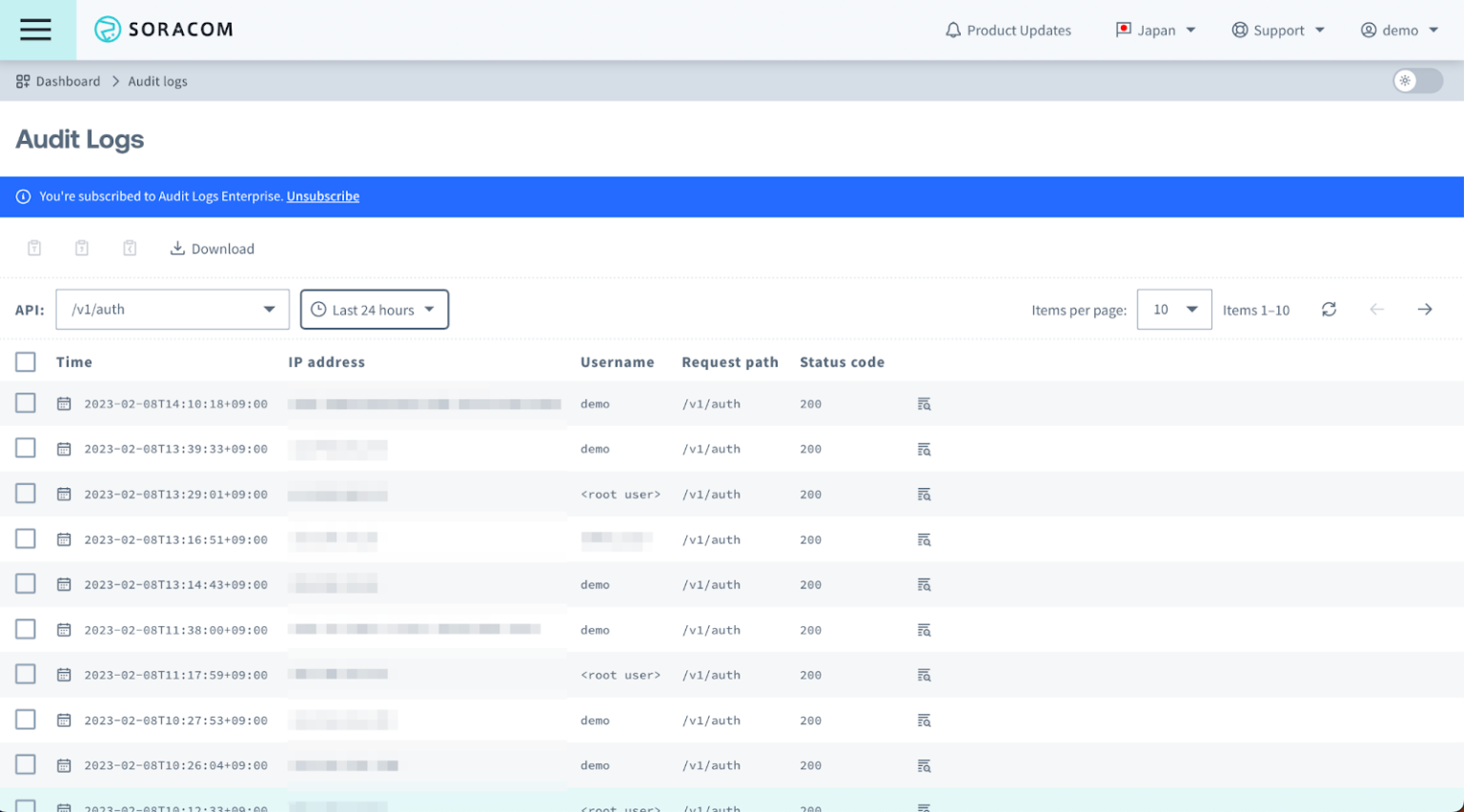Toggle the light/dark theme switch
Screen dimensions: 1464x812
click(1416, 81)
